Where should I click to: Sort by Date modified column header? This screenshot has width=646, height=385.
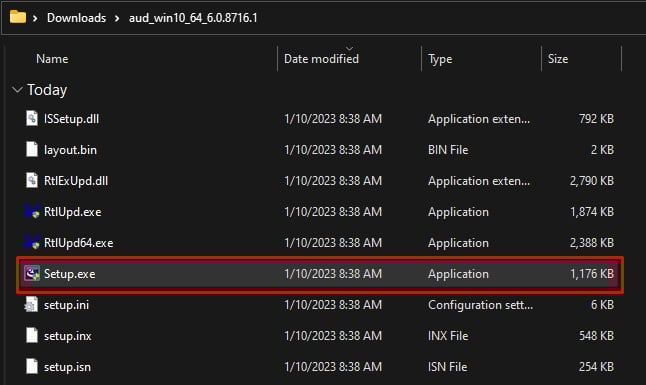321,59
